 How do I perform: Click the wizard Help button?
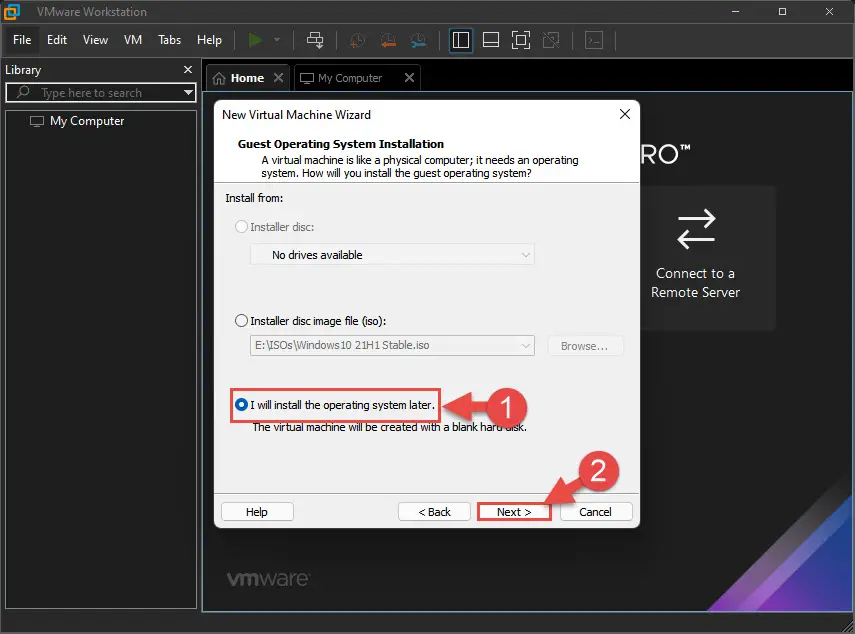(x=257, y=512)
